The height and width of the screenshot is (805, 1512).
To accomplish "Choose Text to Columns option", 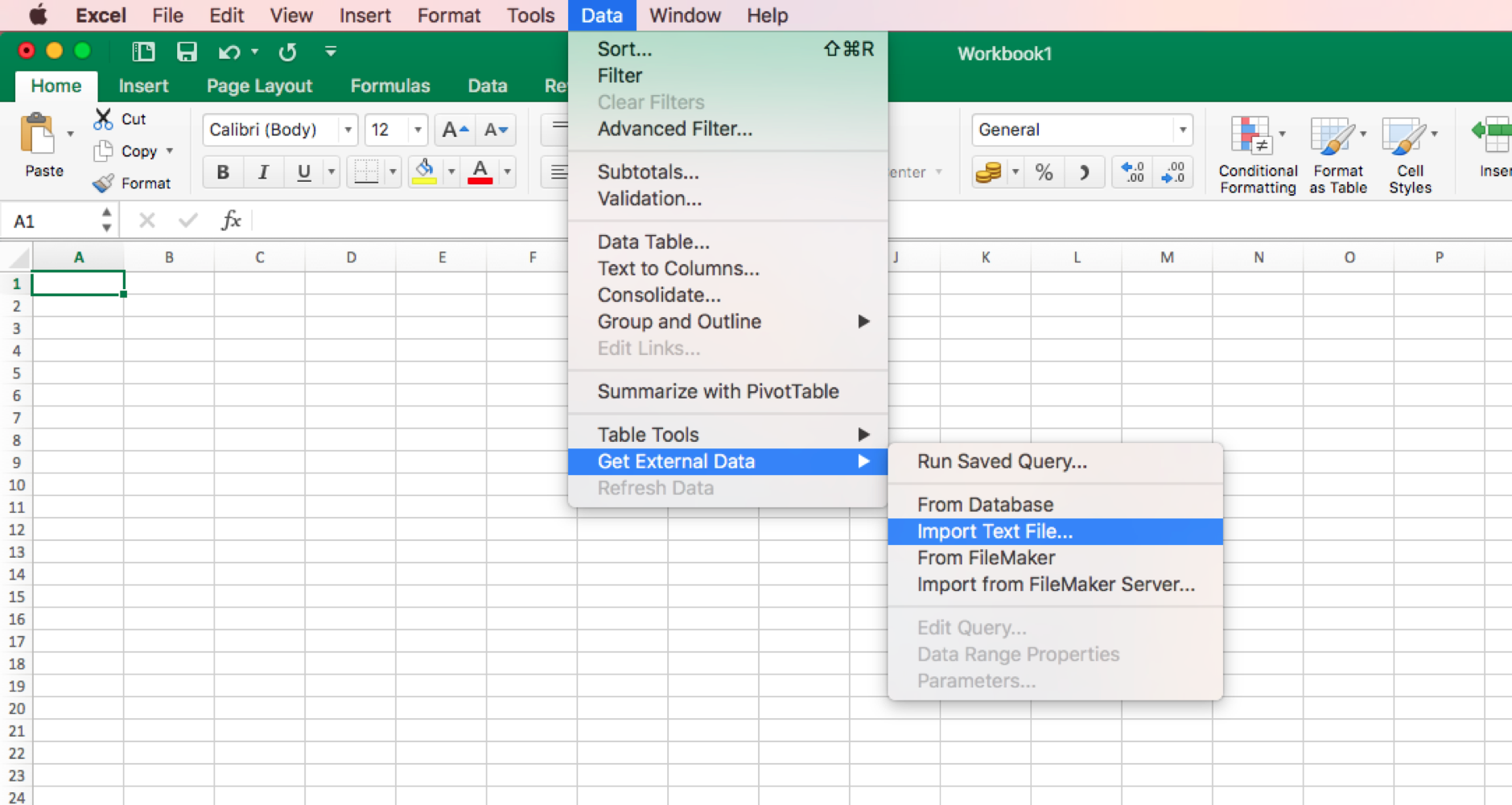I will pyautogui.click(x=678, y=268).
